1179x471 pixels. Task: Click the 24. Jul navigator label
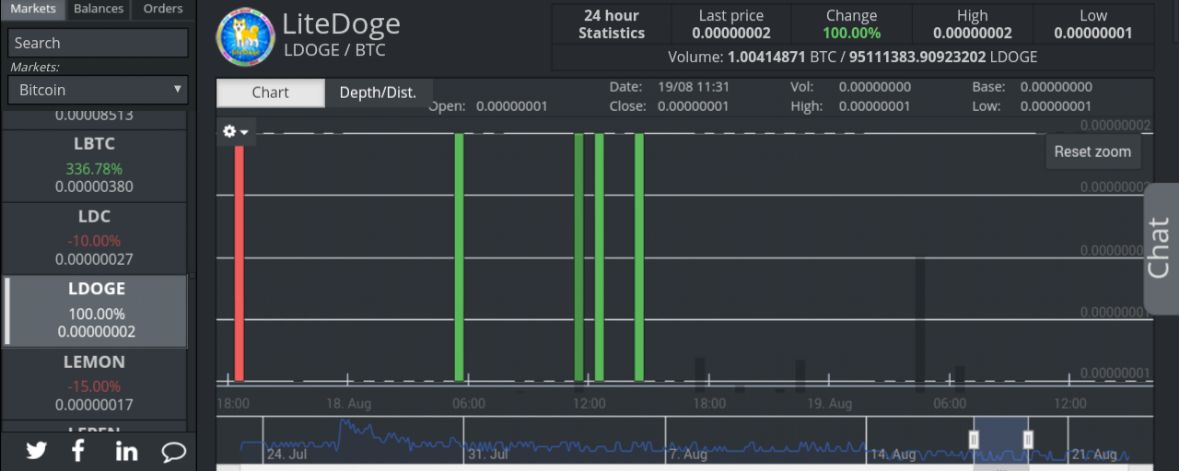tap(286, 454)
